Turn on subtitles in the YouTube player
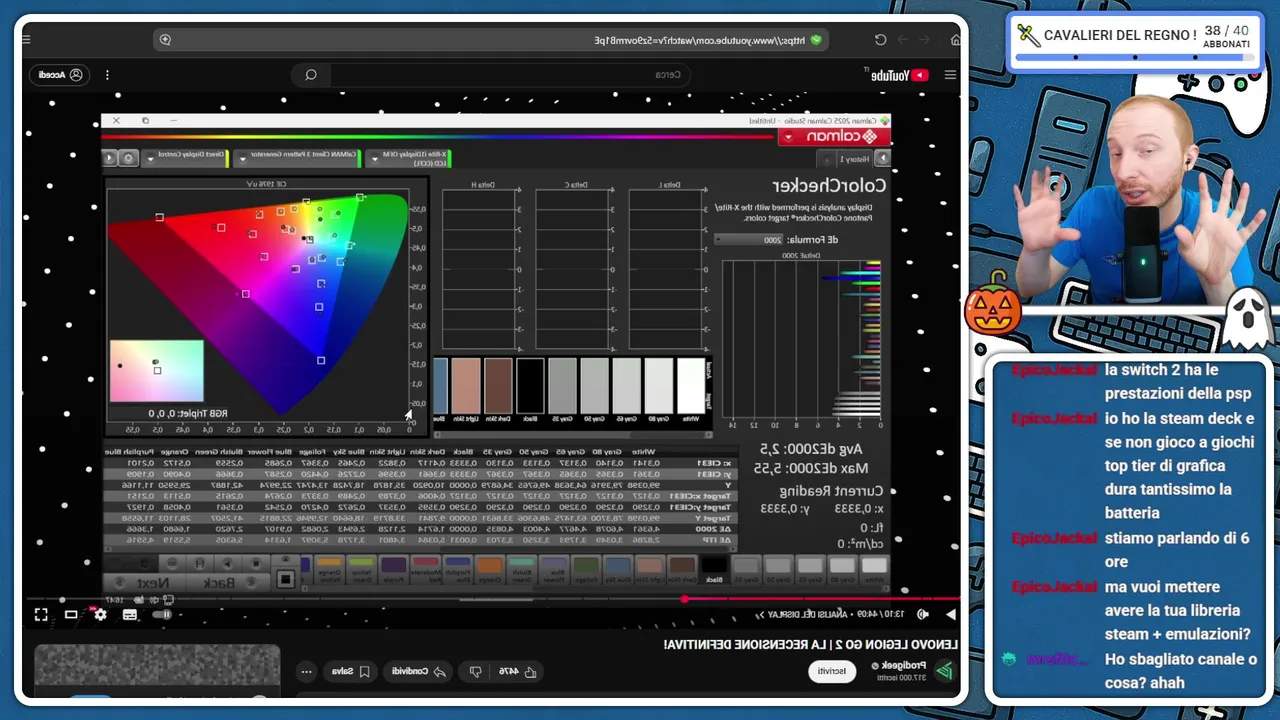 [x=130, y=614]
